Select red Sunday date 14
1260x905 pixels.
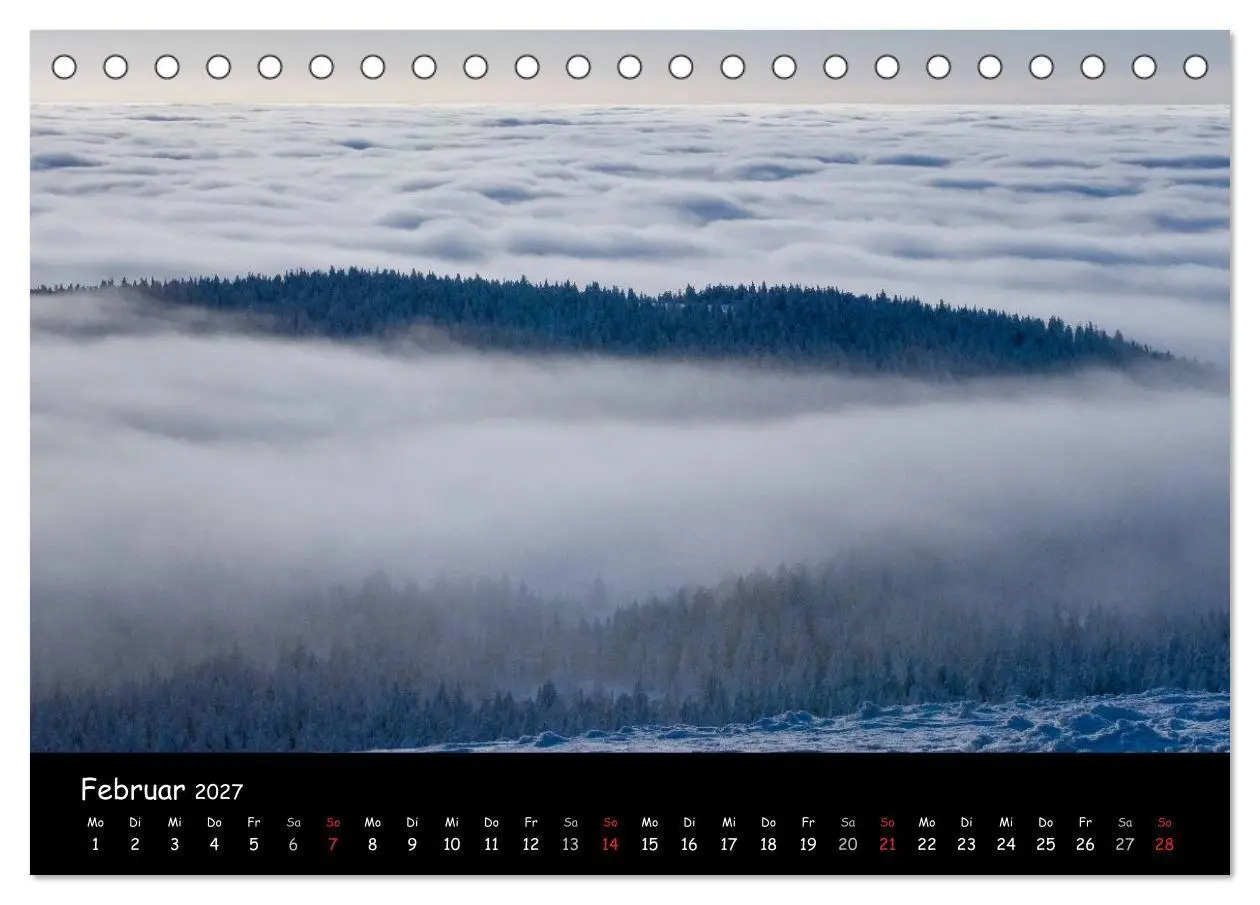coord(610,844)
